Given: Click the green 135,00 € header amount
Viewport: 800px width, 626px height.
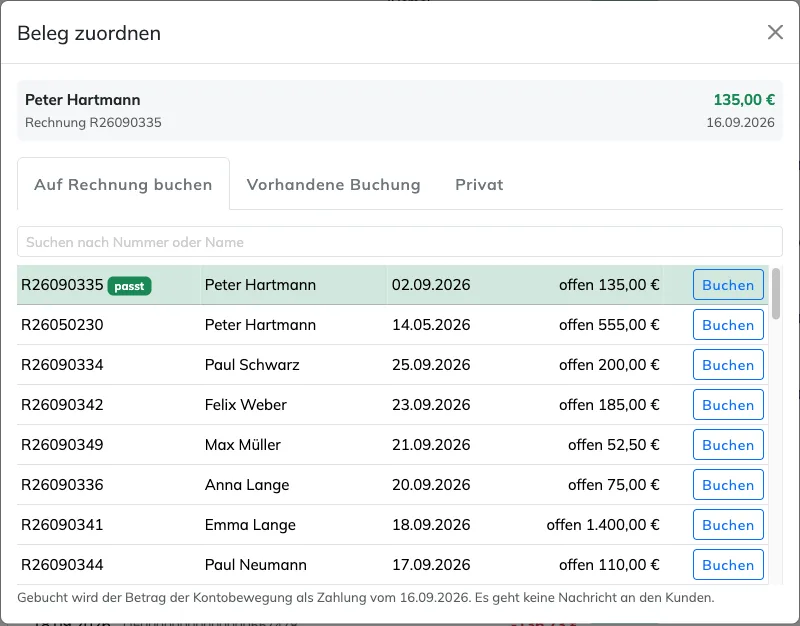Looking at the screenshot, I should (x=744, y=99).
